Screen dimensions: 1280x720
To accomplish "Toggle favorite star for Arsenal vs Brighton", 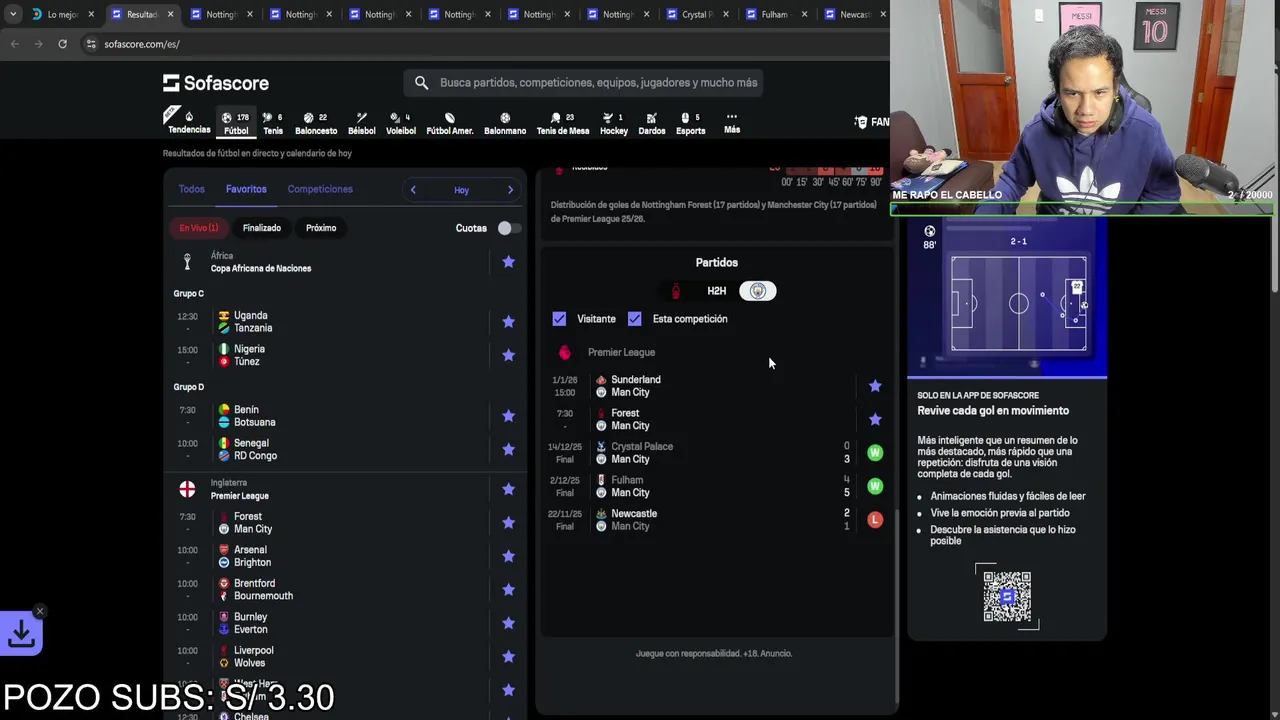I will (x=508, y=556).
